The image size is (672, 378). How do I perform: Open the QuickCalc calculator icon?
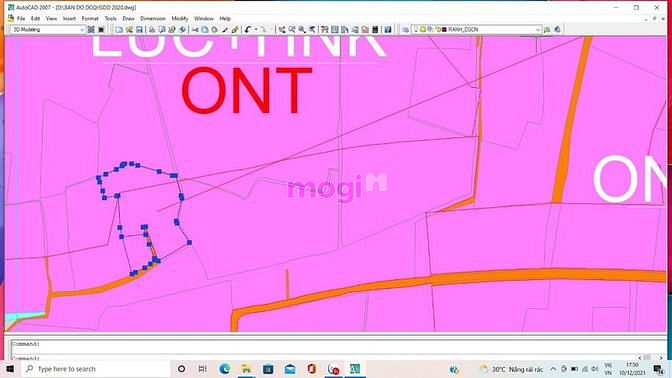375,30
